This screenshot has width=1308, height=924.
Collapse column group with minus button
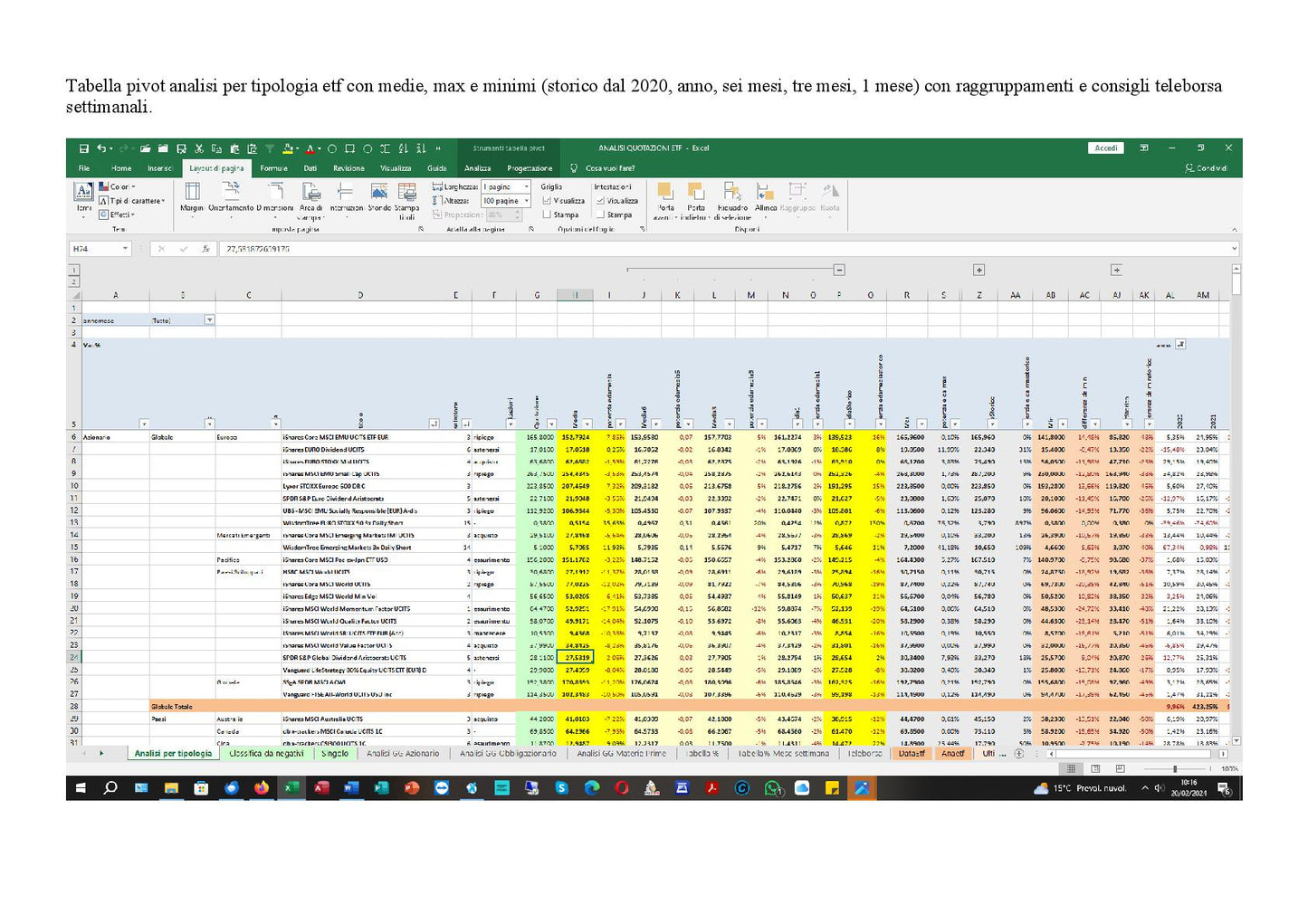point(839,270)
